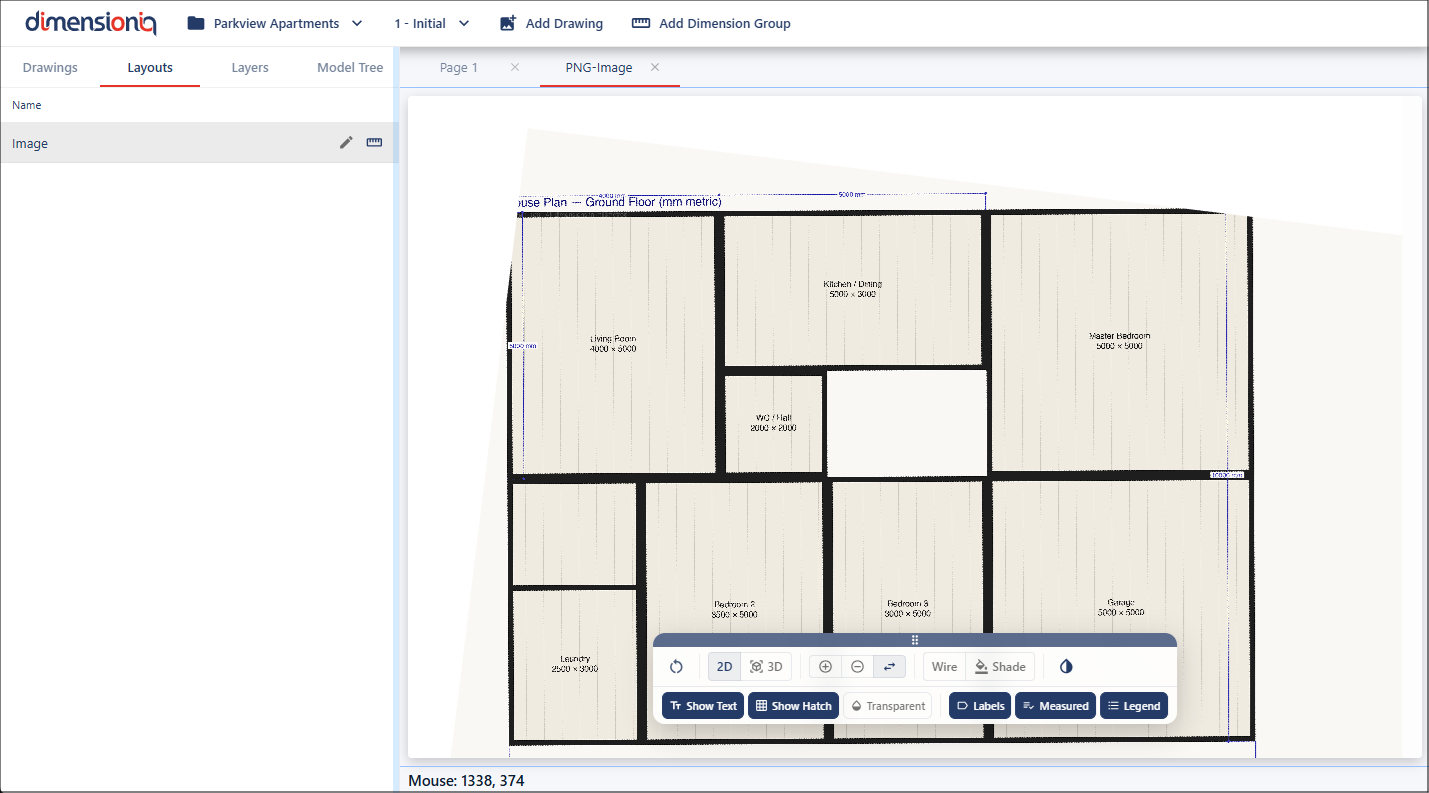This screenshot has width=1429, height=793.
Task: Close the PNG-Image tab
Action: (x=655, y=67)
